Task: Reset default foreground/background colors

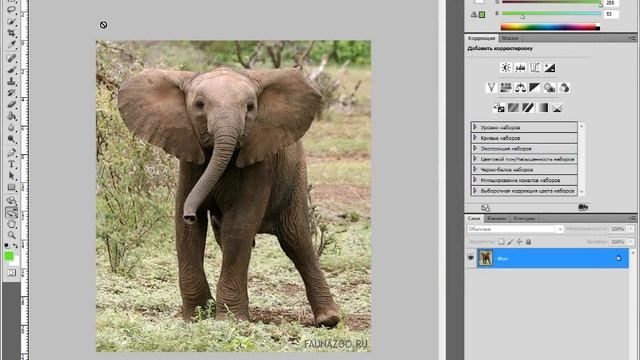Action: coord(7,246)
